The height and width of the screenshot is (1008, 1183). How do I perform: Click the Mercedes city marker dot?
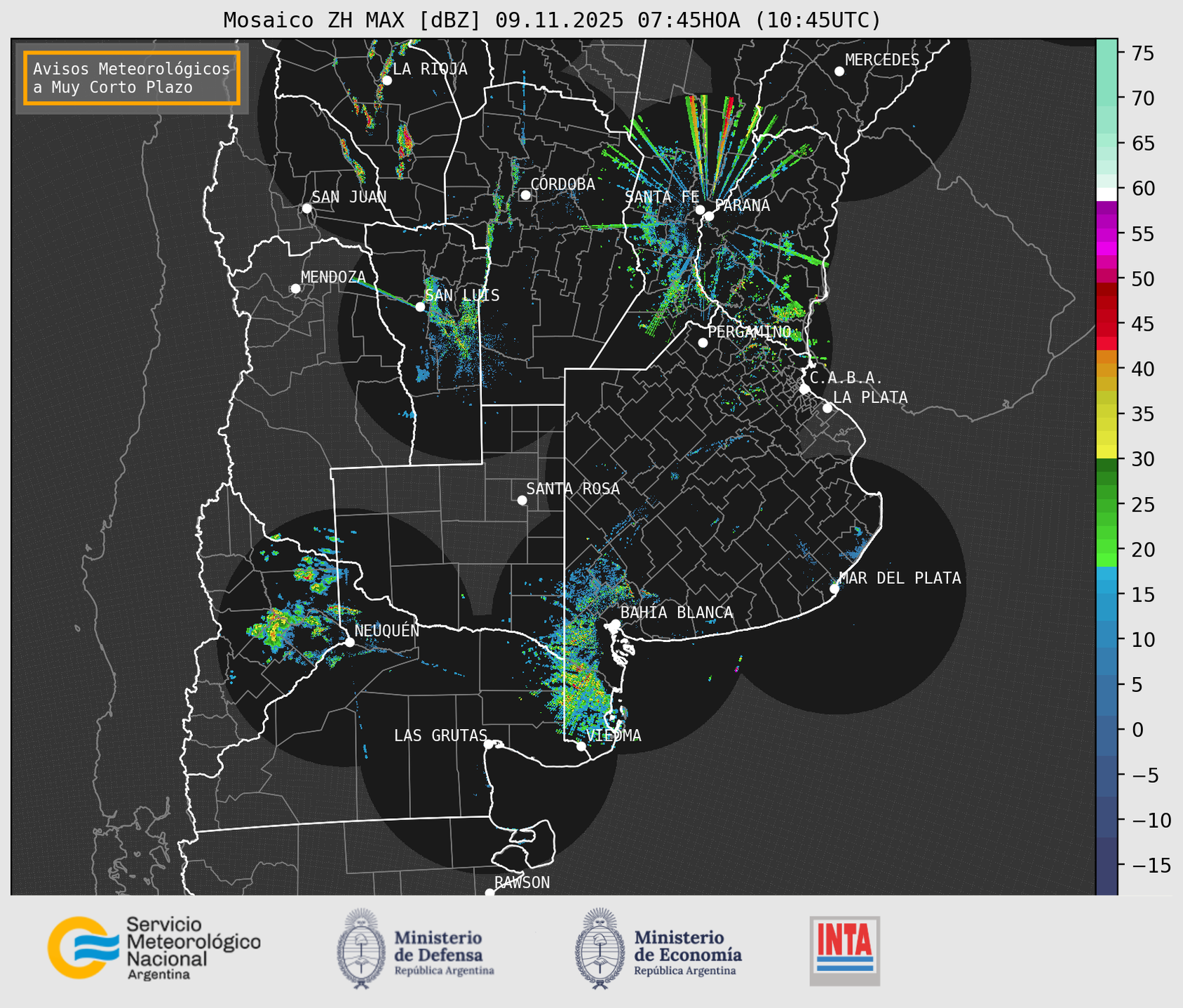click(x=839, y=71)
